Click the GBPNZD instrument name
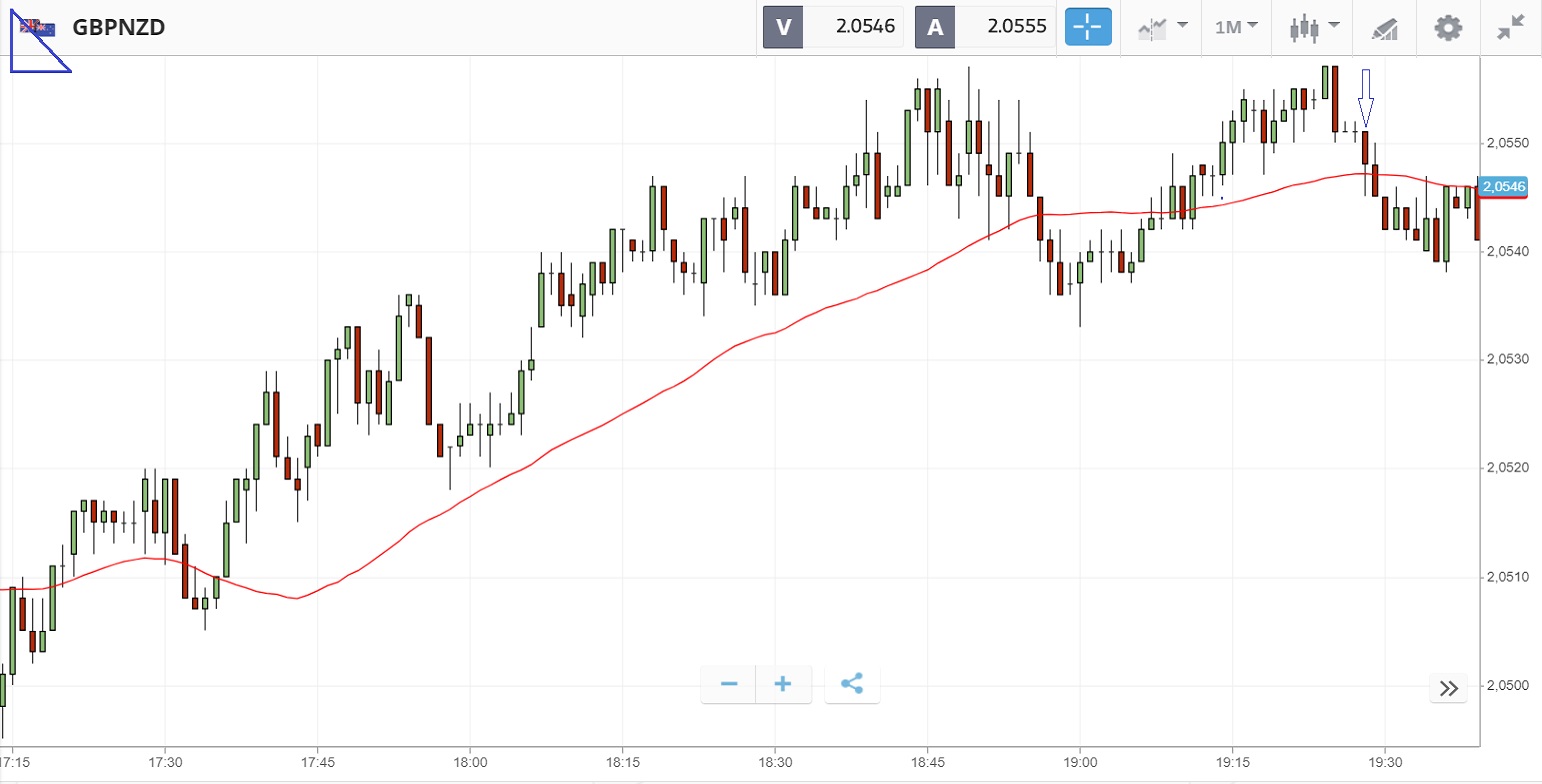The height and width of the screenshot is (784, 1542). [119, 27]
